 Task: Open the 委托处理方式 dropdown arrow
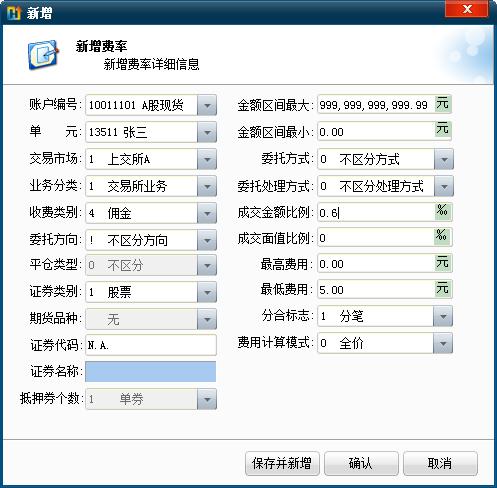pyautogui.click(x=444, y=186)
